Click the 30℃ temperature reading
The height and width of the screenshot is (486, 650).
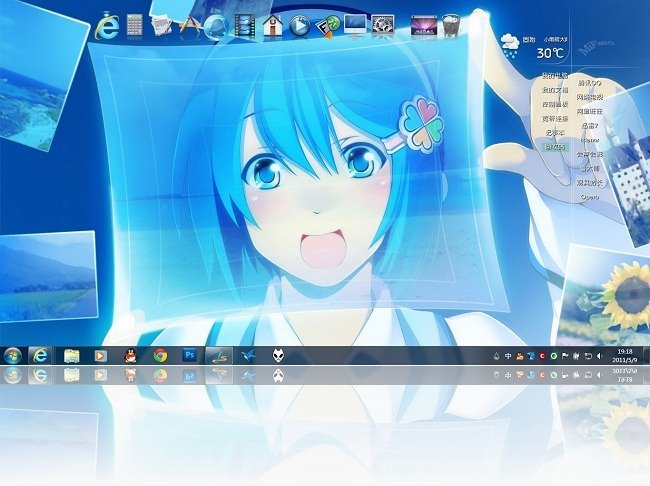(550, 53)
